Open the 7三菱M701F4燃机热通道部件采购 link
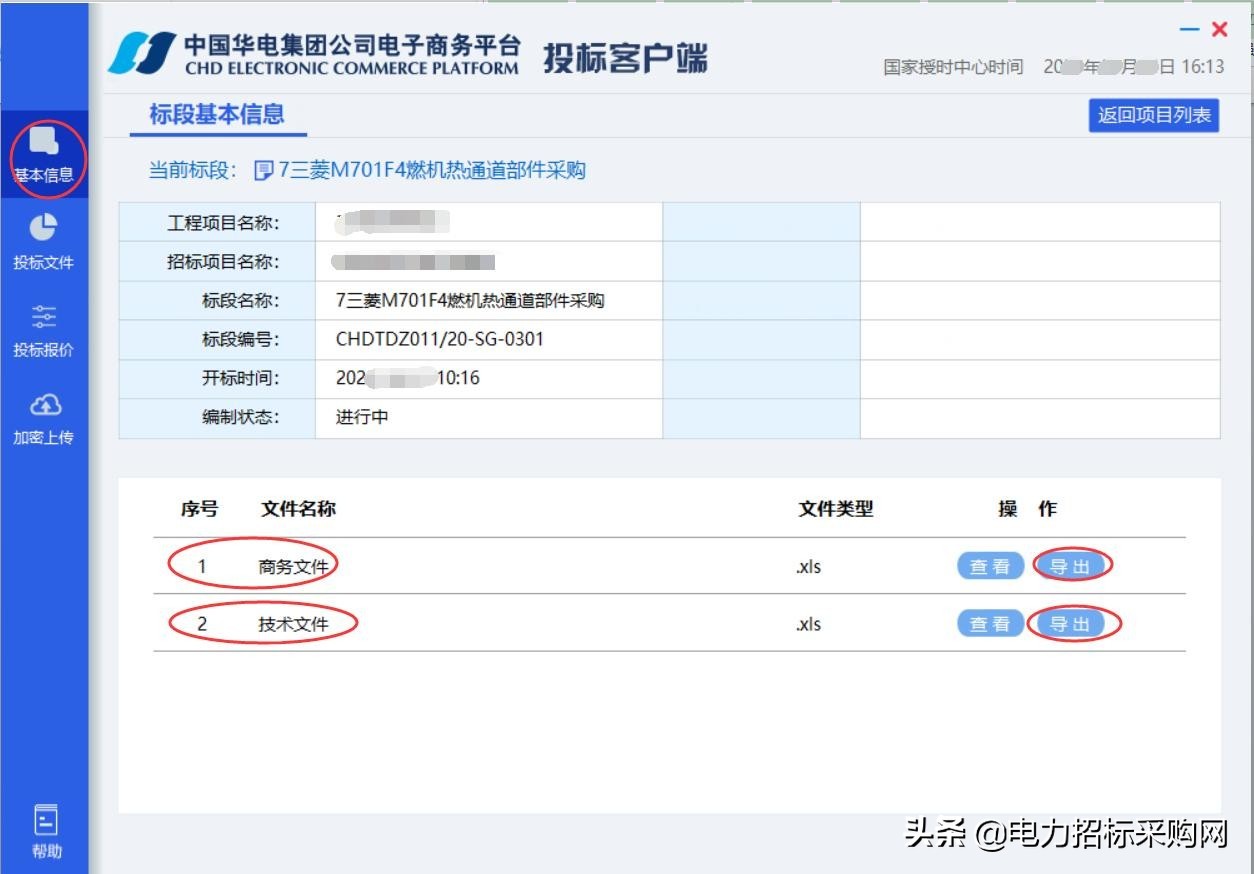1254x874 pixels. coord(430,171)
